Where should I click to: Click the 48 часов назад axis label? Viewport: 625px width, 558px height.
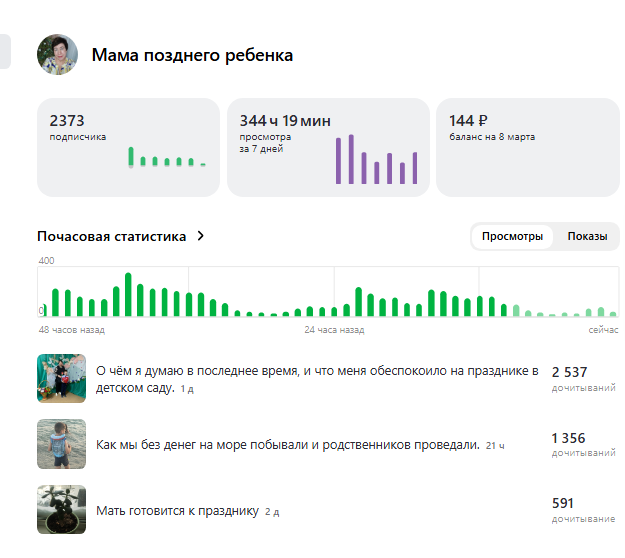point(72,330)
